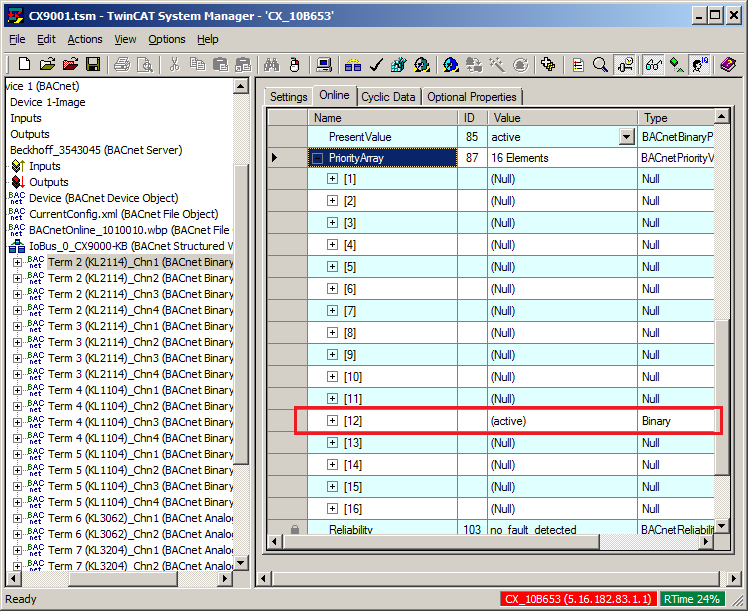This screenshot has width=748, height=611.
Task: Click the RTime 24% status bar indicator
Action: [692, 599]
